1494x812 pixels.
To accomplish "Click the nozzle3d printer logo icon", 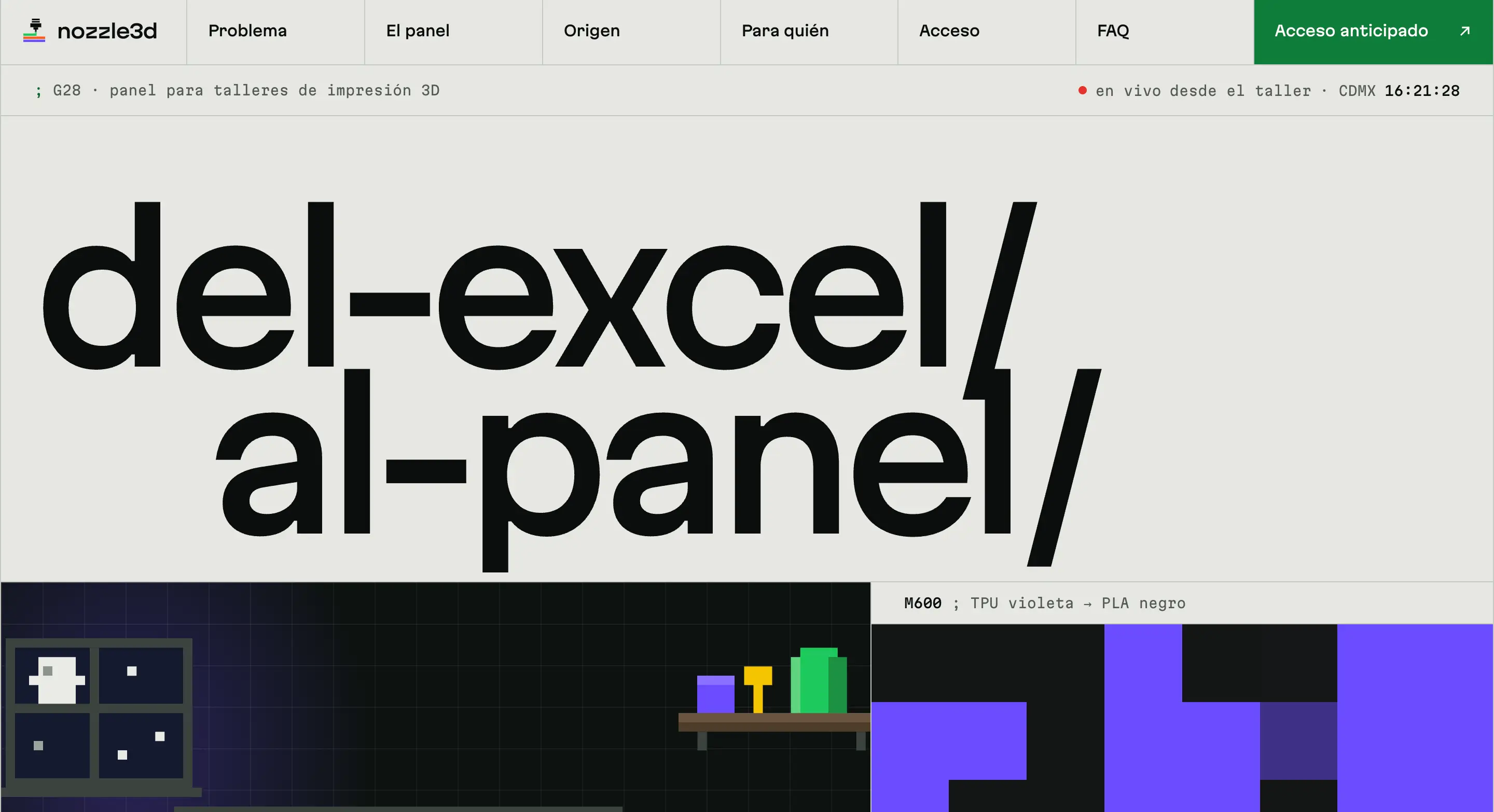I will [x=34, y=30].
